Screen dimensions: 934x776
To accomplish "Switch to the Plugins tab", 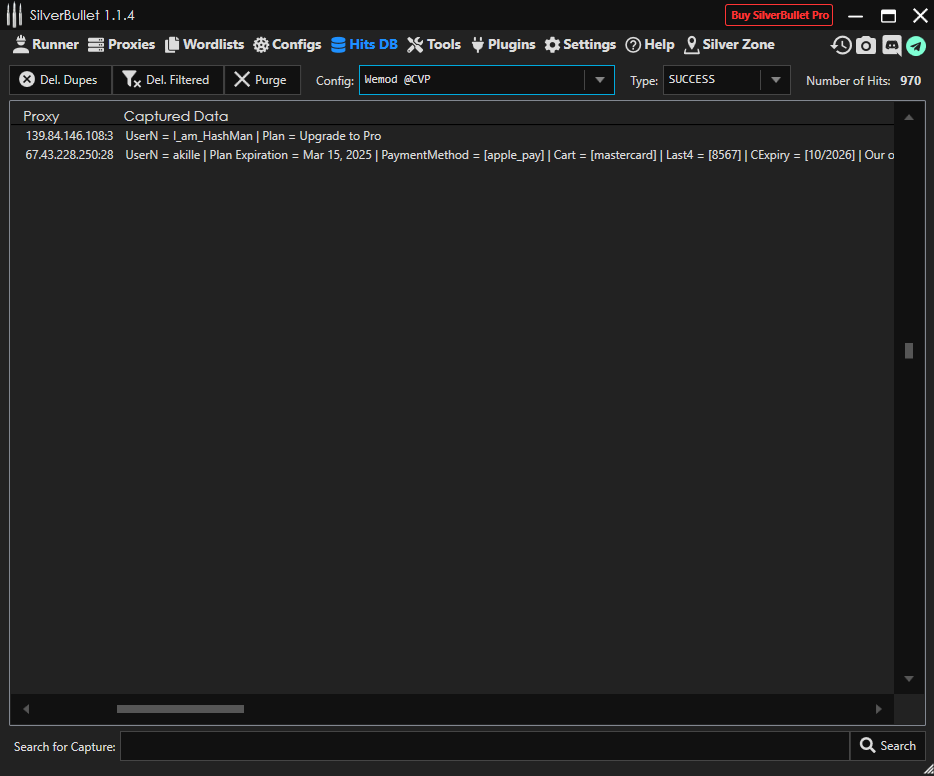I will coord(503,45).
